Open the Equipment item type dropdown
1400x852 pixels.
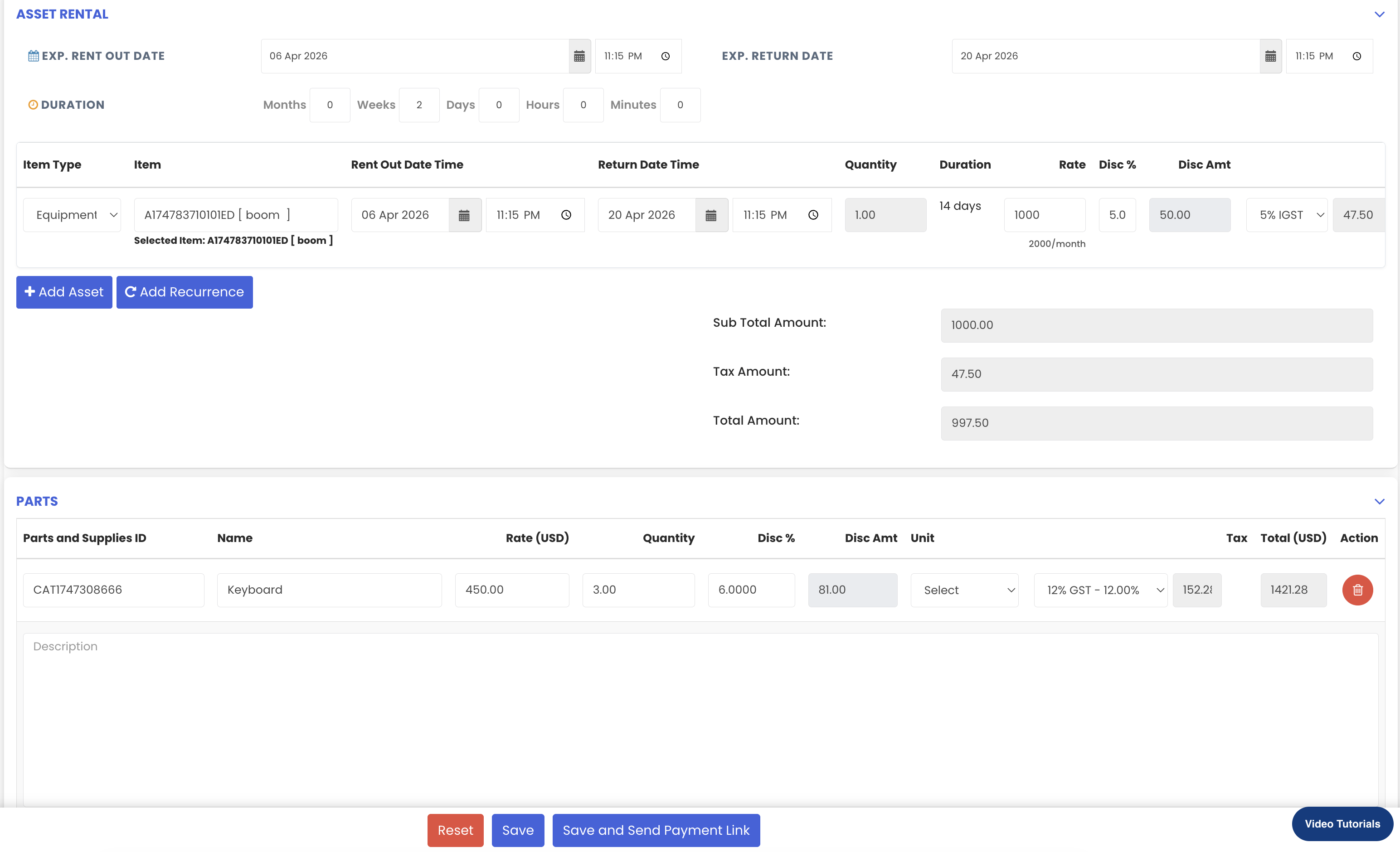click(x=72, y=215)
